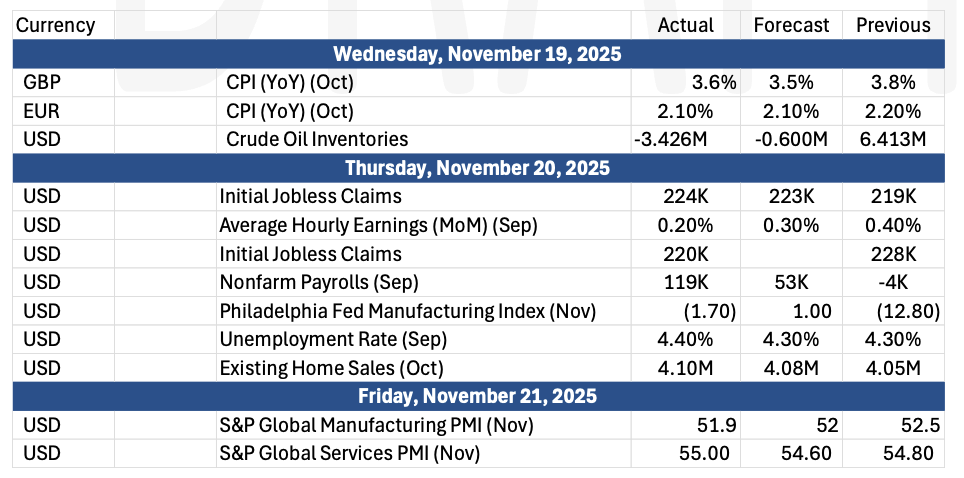
Task: Select the 6.413M previous value cell
Action: pyautogui.click(x=892, y=139)
